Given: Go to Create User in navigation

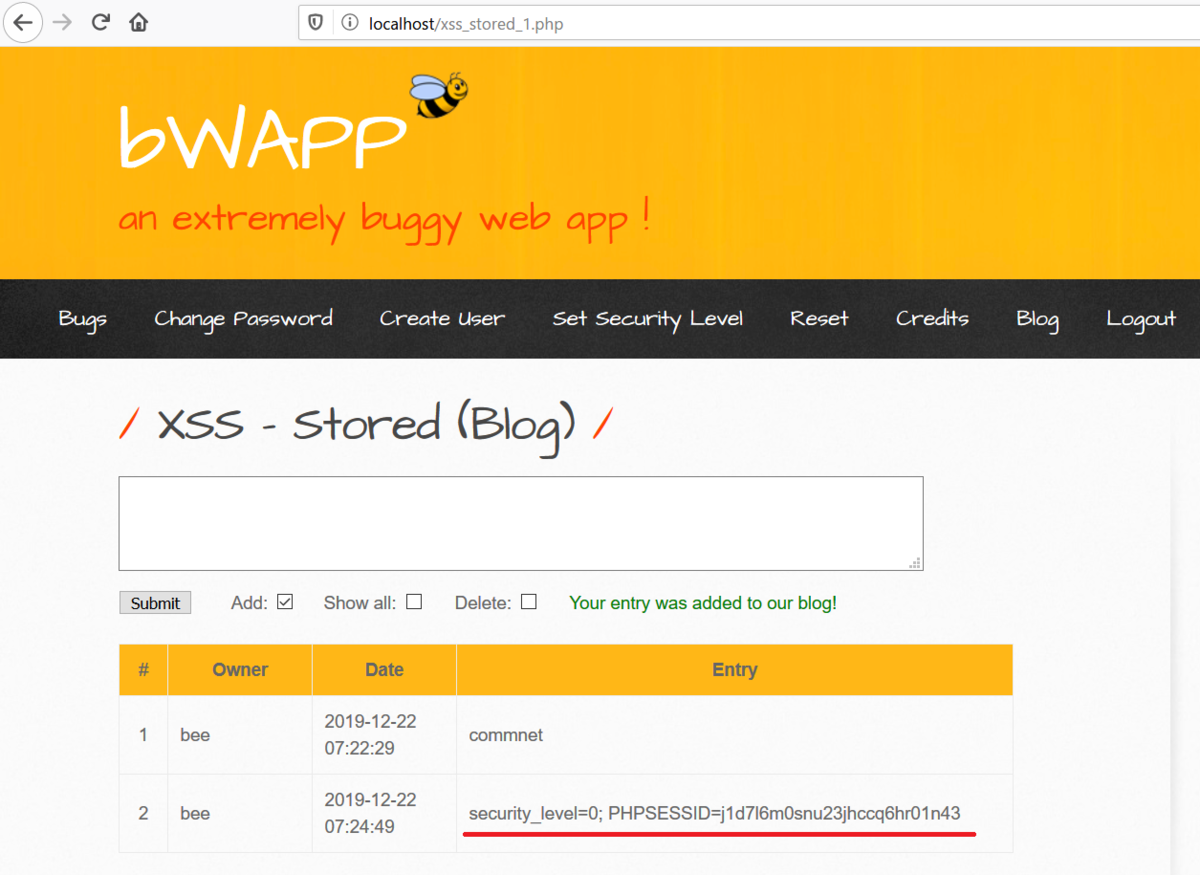Looking at the screenshot, I should pos(442,319).
